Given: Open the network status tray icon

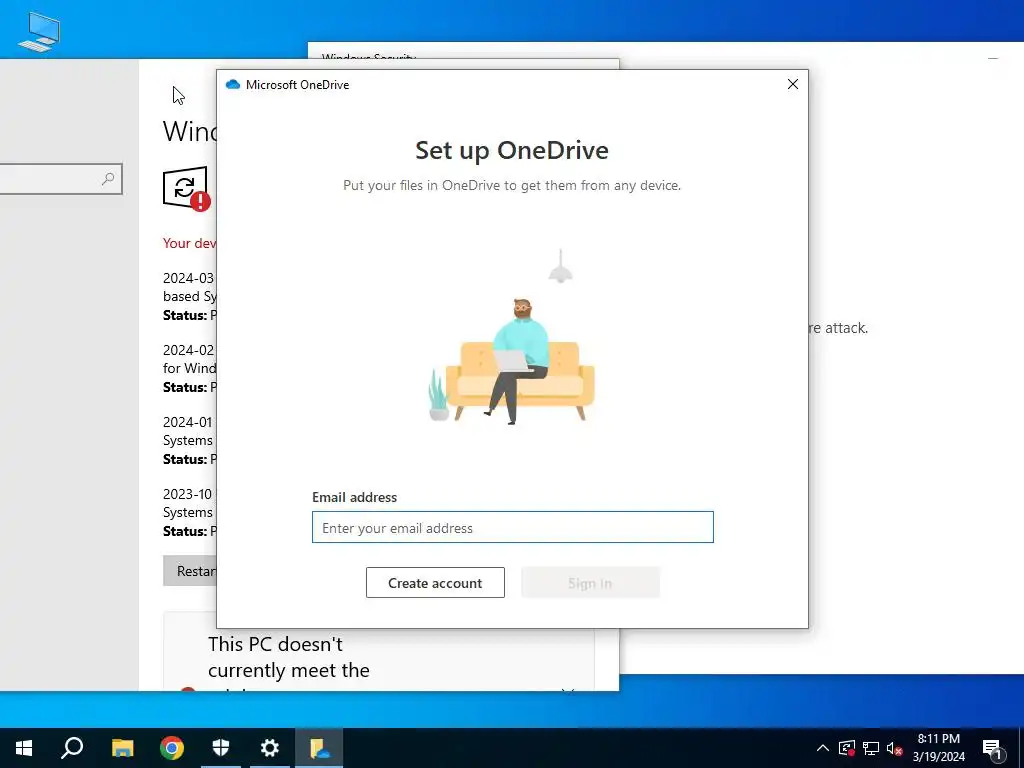Looking at the screenshot, I should coord(871,748).
